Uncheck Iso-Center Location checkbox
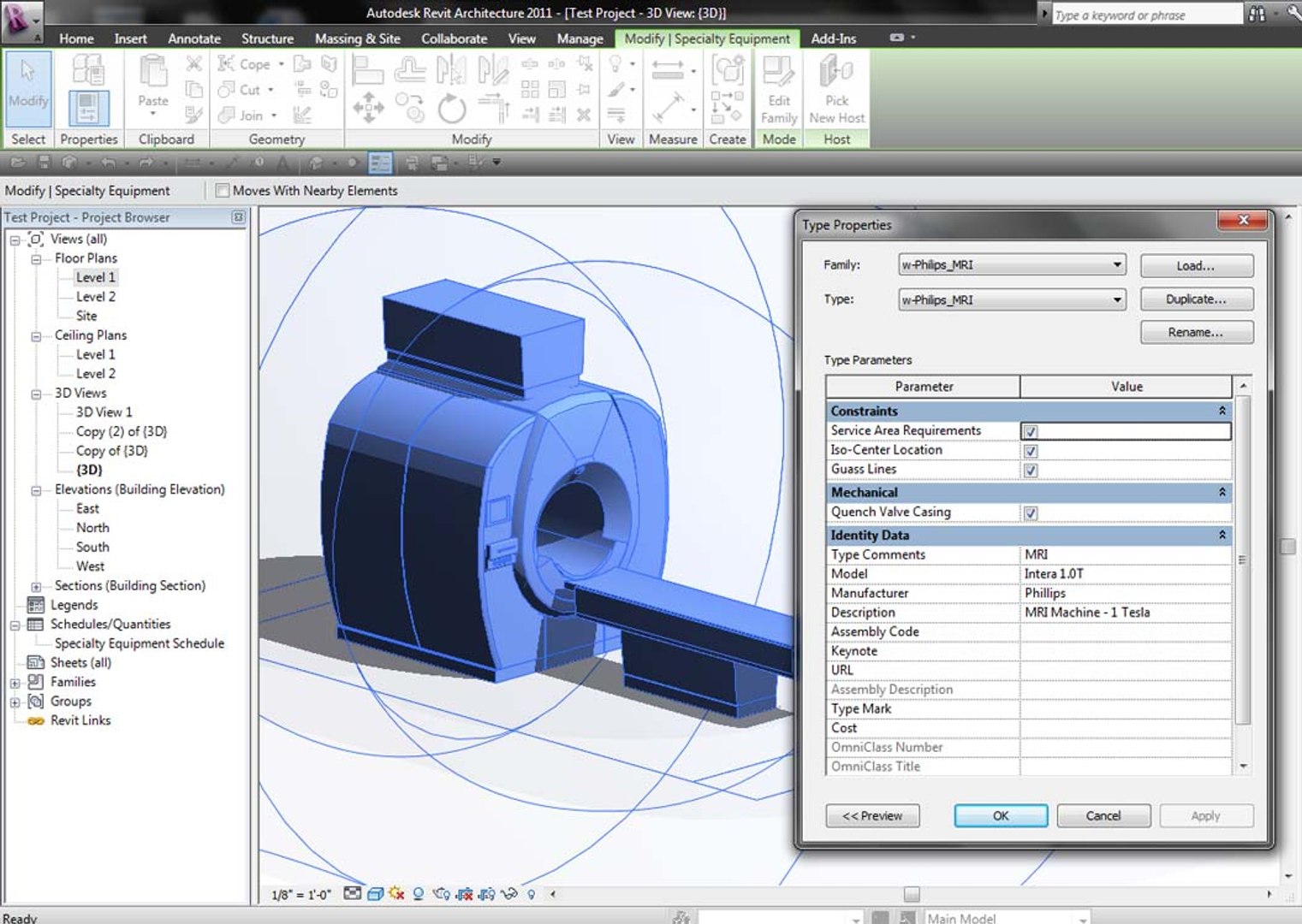The image size is (1302, 924). tap(1031, 451)
